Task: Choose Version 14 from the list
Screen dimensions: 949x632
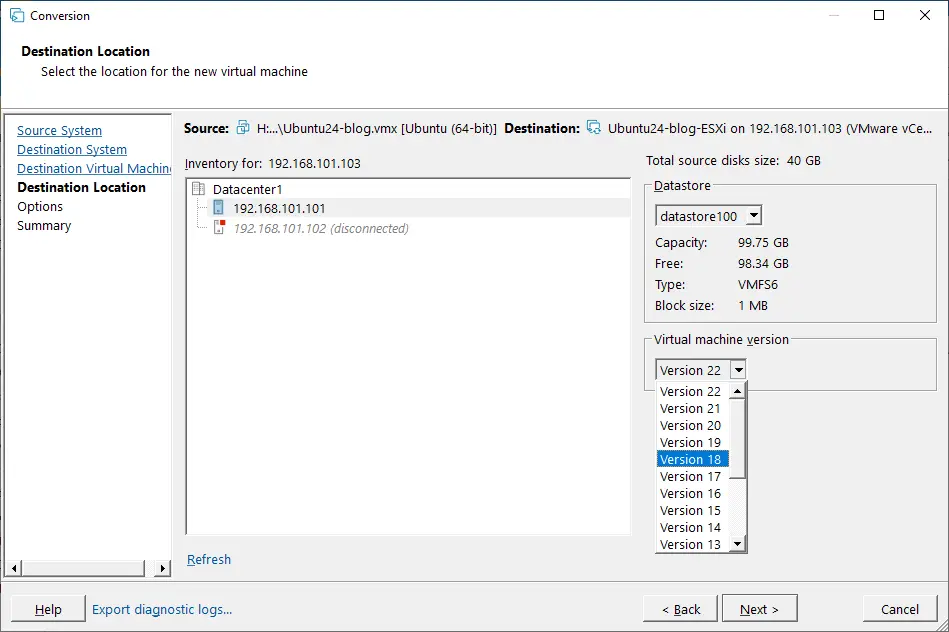Action: tap(692, 527)
